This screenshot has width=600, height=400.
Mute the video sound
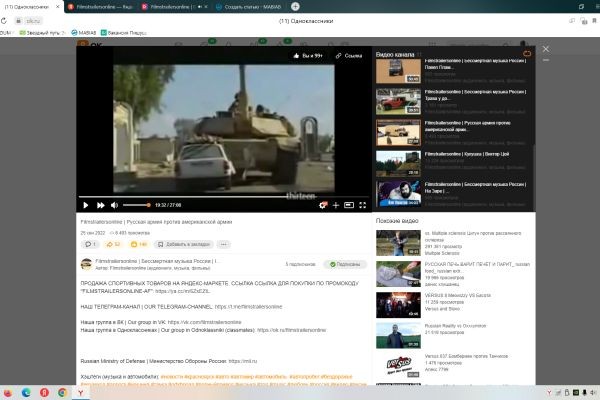pyautogui.click(x=114, y=205)
